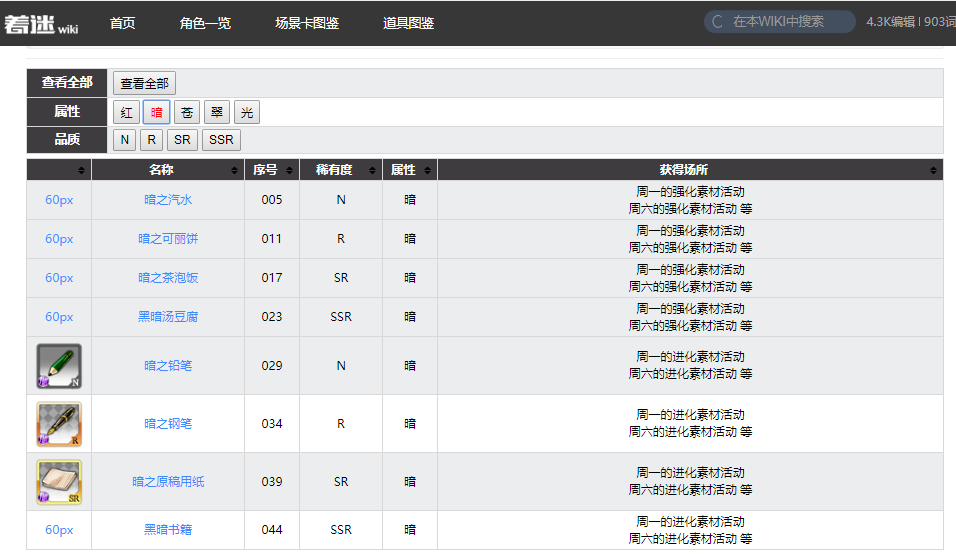Image resolution: width=956 pixels, height=558 pixels.
Task: Click the 查看全部 filter button
Action: [144, 84]
